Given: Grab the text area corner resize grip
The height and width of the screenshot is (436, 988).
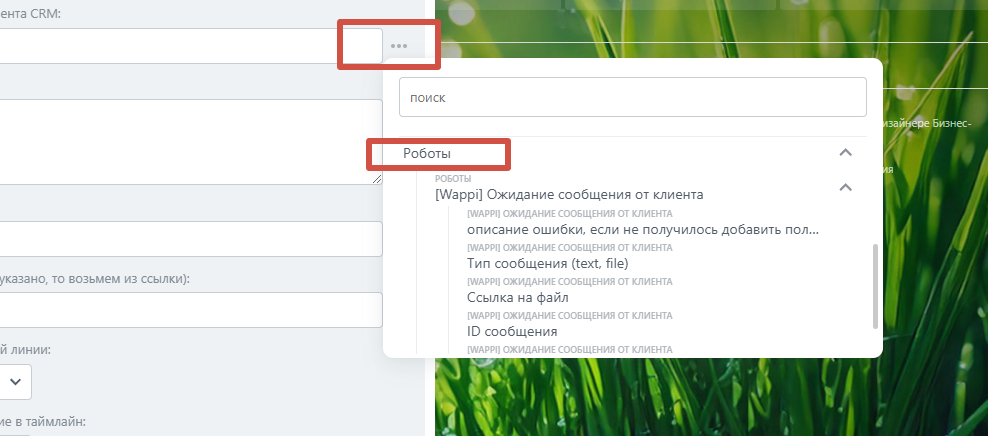Looking at the screenshot, I should [377, 179].
